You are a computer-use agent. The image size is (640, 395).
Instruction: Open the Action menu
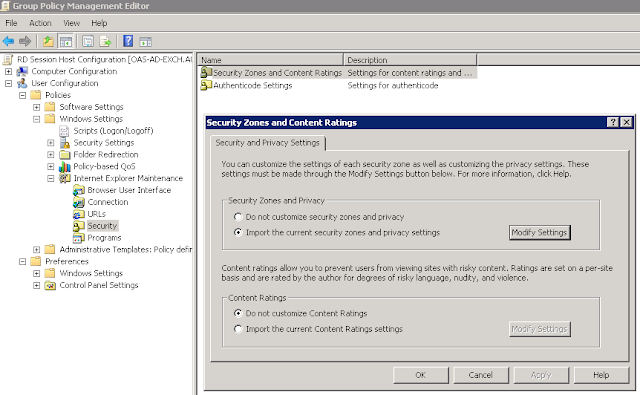click(x=40, y=23)
